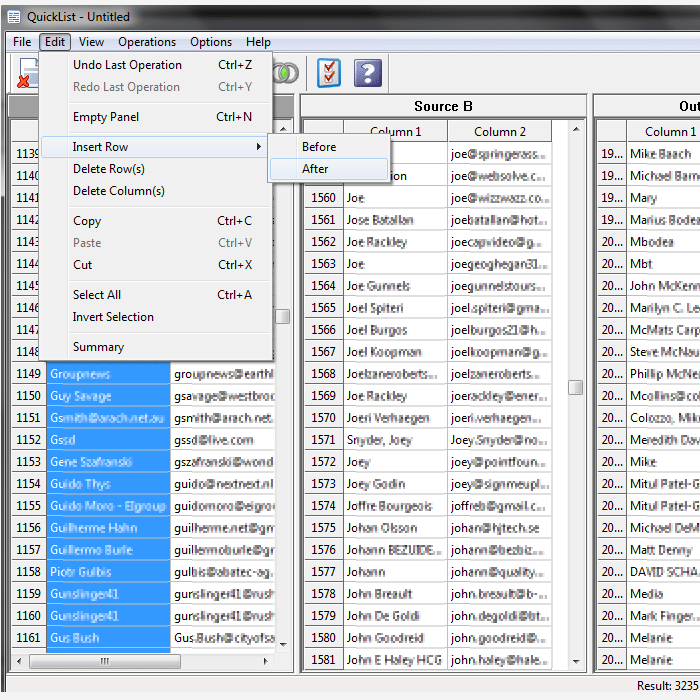700x700 pixels.
Task: Click the gssd@live.com cell
Action: click(223, 440)
